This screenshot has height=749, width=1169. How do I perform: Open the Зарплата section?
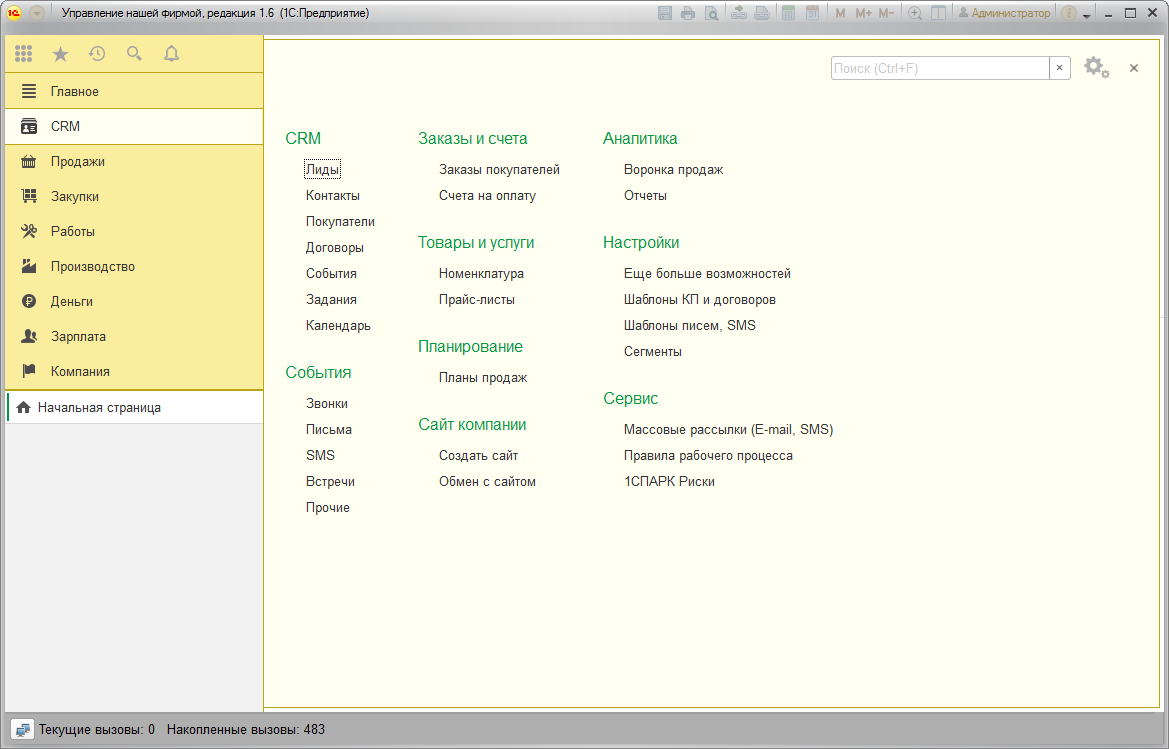134,336
